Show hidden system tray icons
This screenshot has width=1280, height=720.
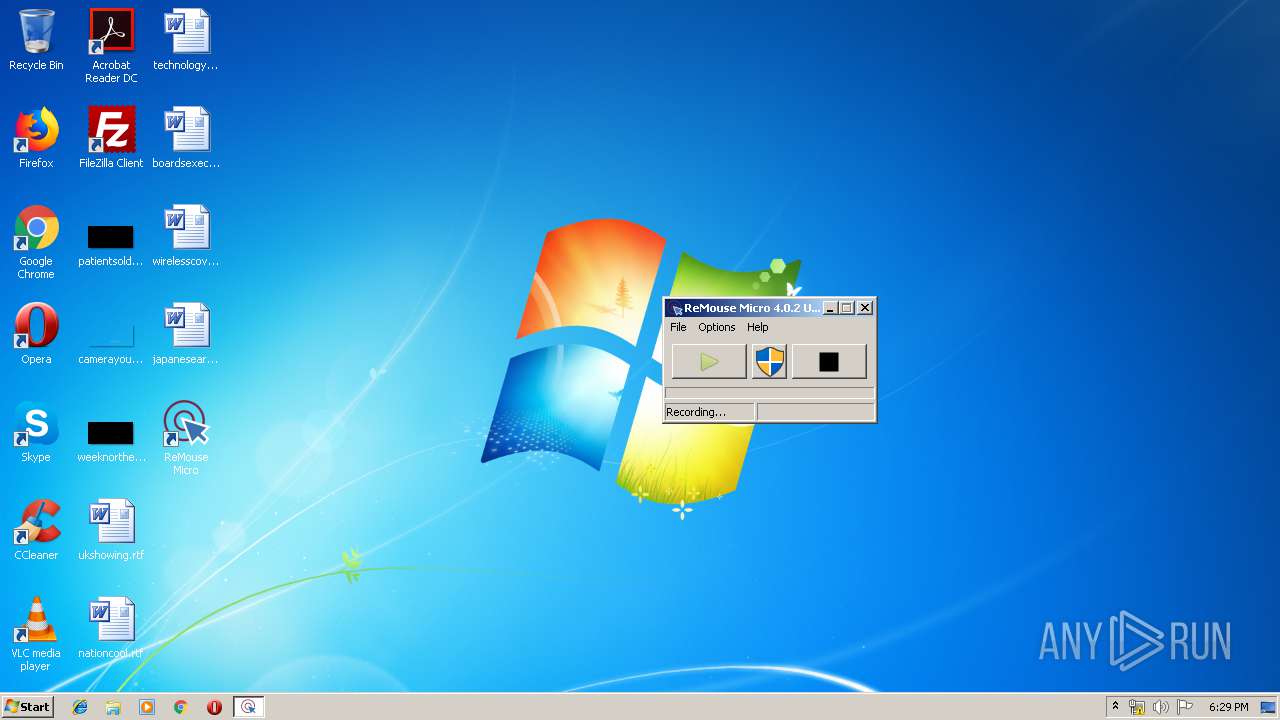[1116, 707]
